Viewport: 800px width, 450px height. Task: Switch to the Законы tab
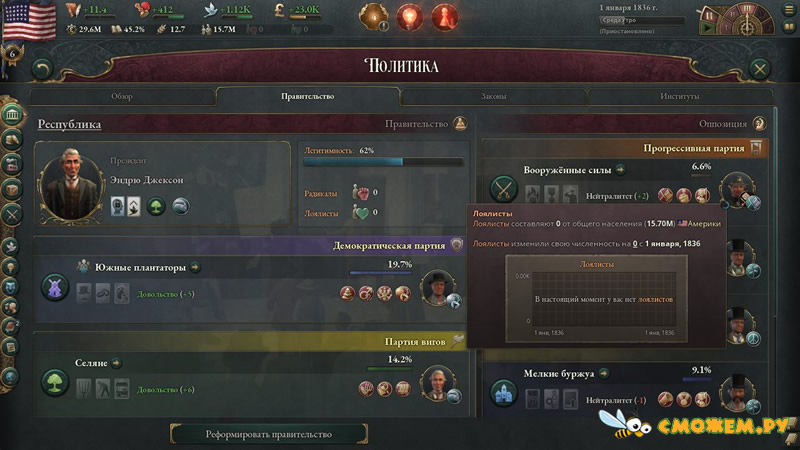click(x=493, y=96)
